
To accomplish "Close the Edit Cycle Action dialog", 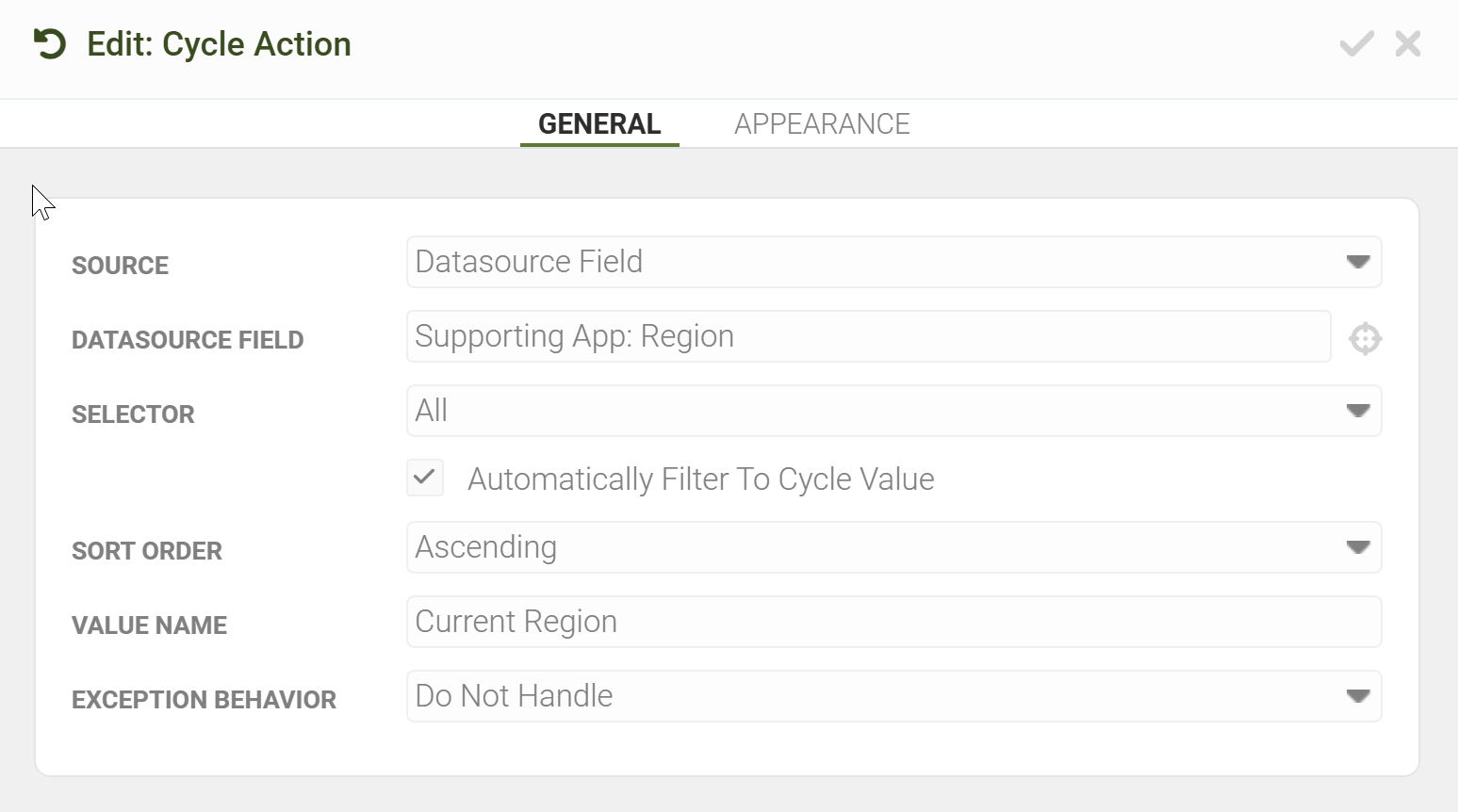I will point(1408,43).
